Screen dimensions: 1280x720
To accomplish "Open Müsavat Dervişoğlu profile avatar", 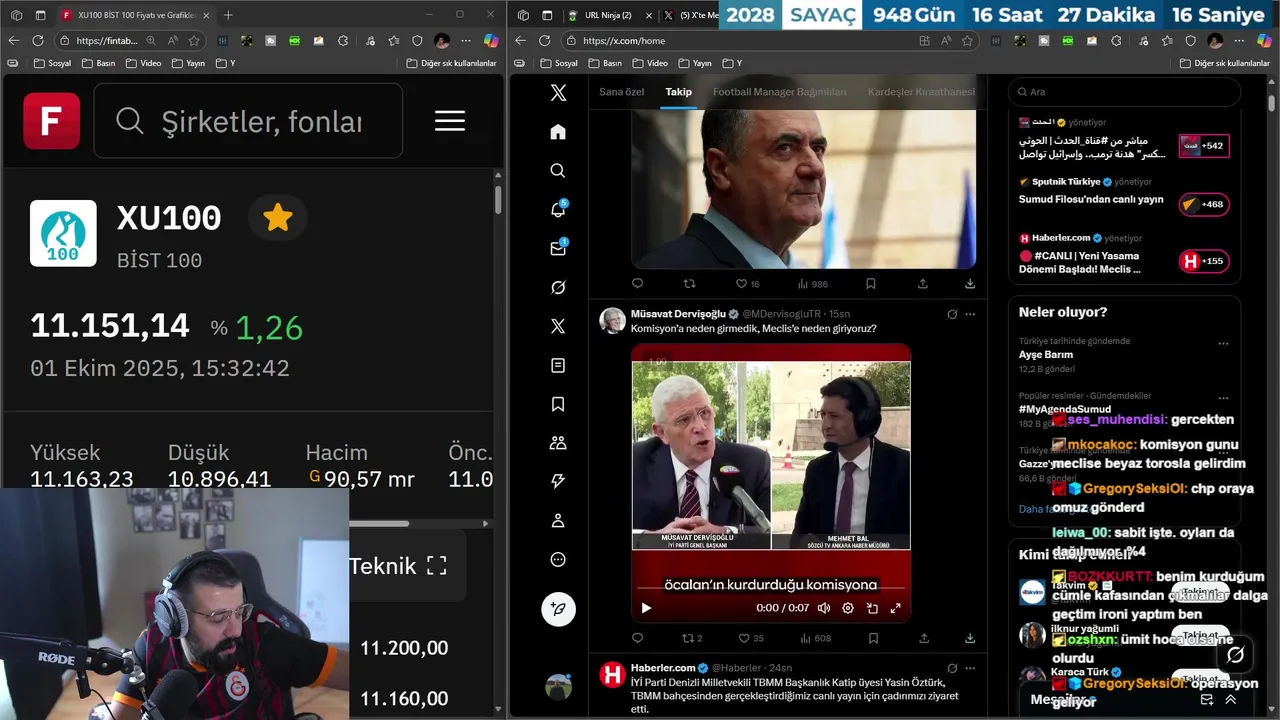I will pyautogui.click(x=612, y=320).
